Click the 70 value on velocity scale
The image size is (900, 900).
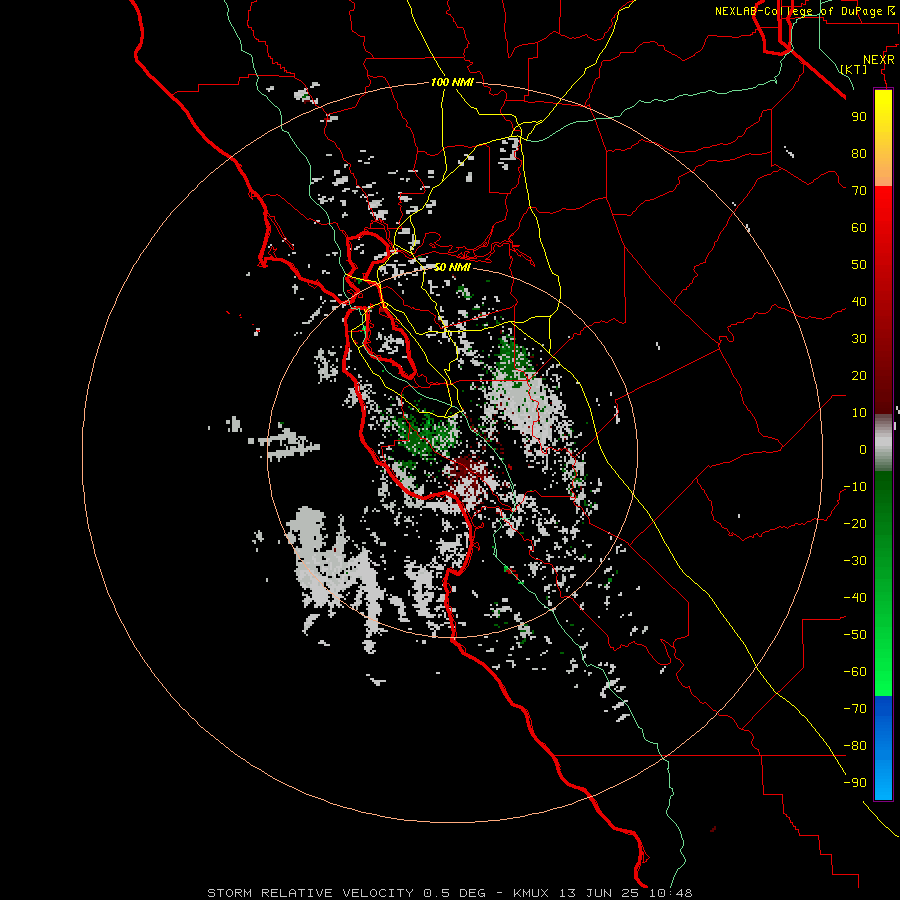tap(859, 191)
